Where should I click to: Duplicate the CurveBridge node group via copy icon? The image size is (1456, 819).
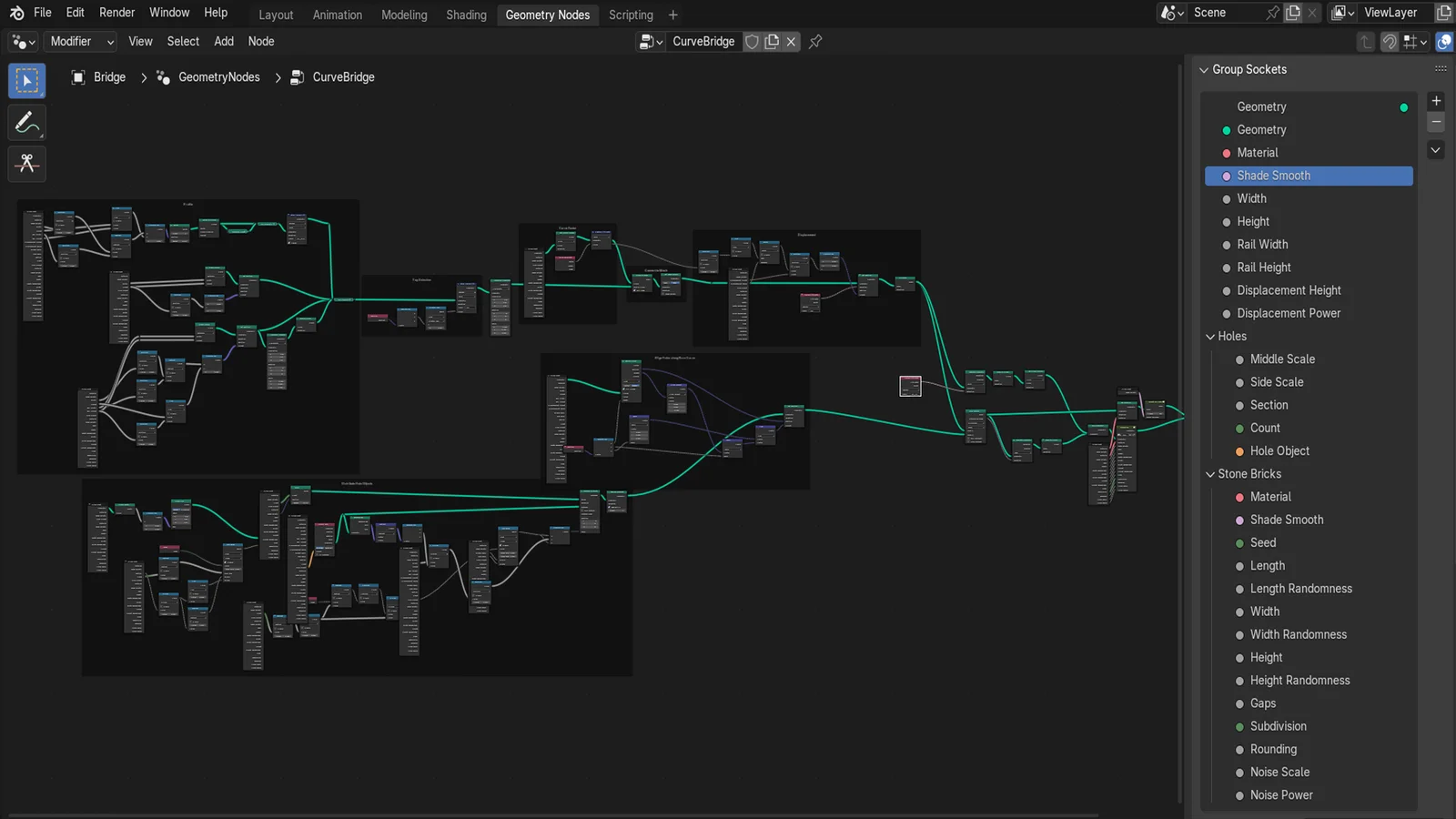point(772,41)
